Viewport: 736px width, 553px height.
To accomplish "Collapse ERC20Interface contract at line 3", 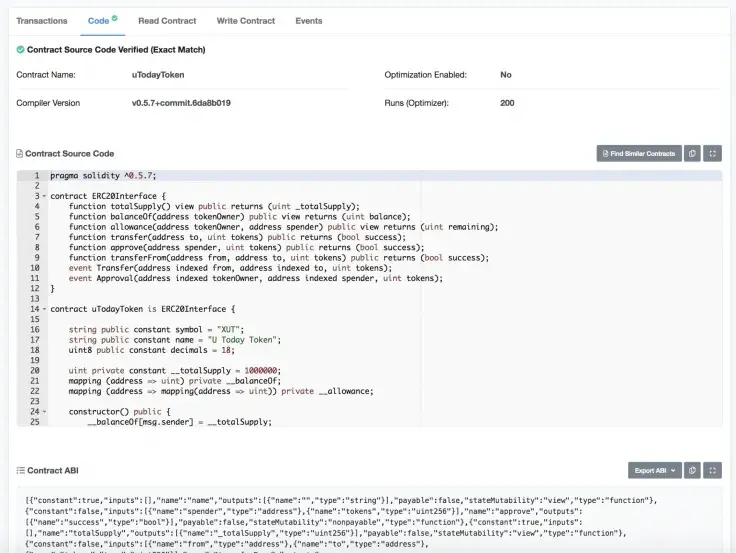I will click(x=45, y=196).
